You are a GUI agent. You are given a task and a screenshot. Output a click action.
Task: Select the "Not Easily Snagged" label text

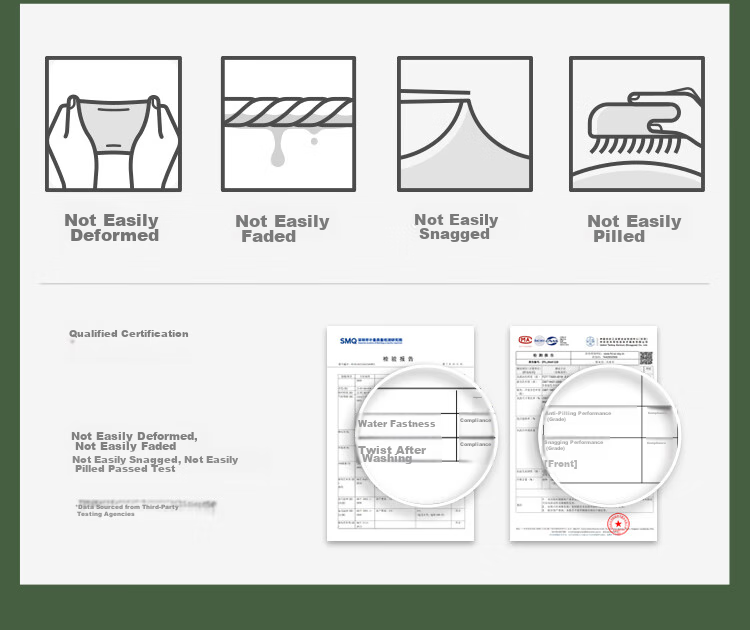click(456, 227)
